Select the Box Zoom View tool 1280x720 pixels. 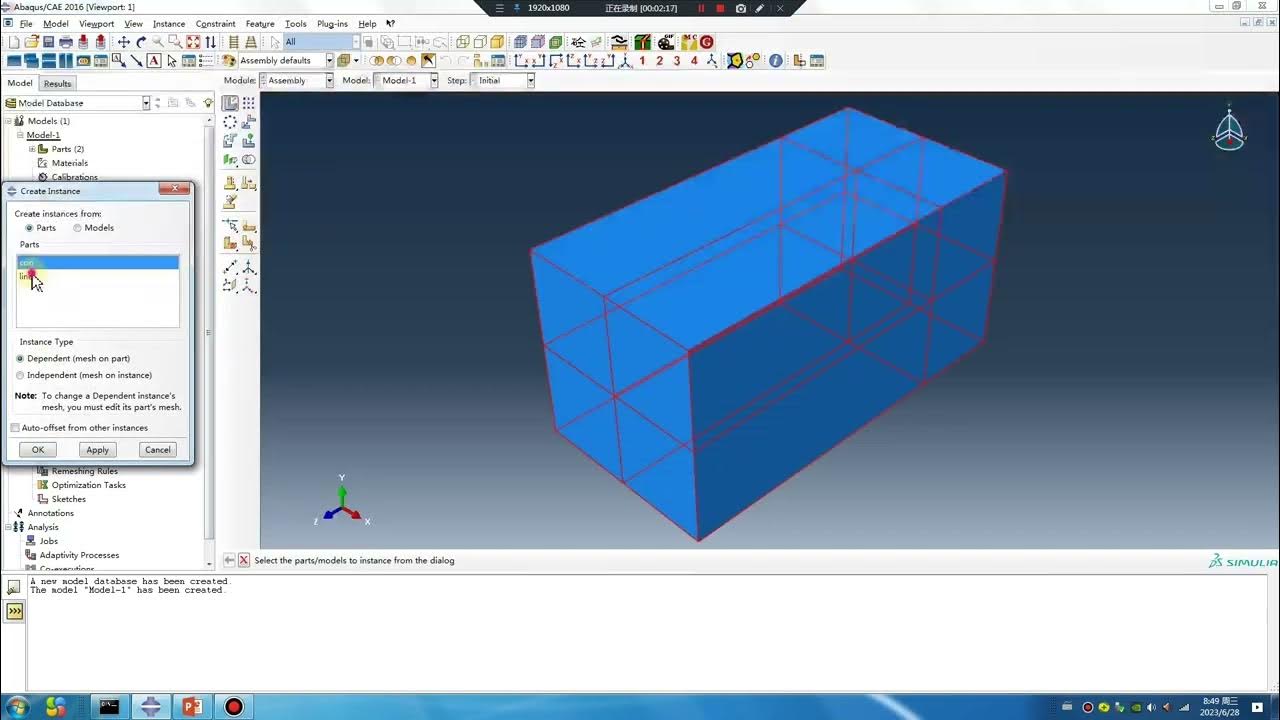point(175,42)
